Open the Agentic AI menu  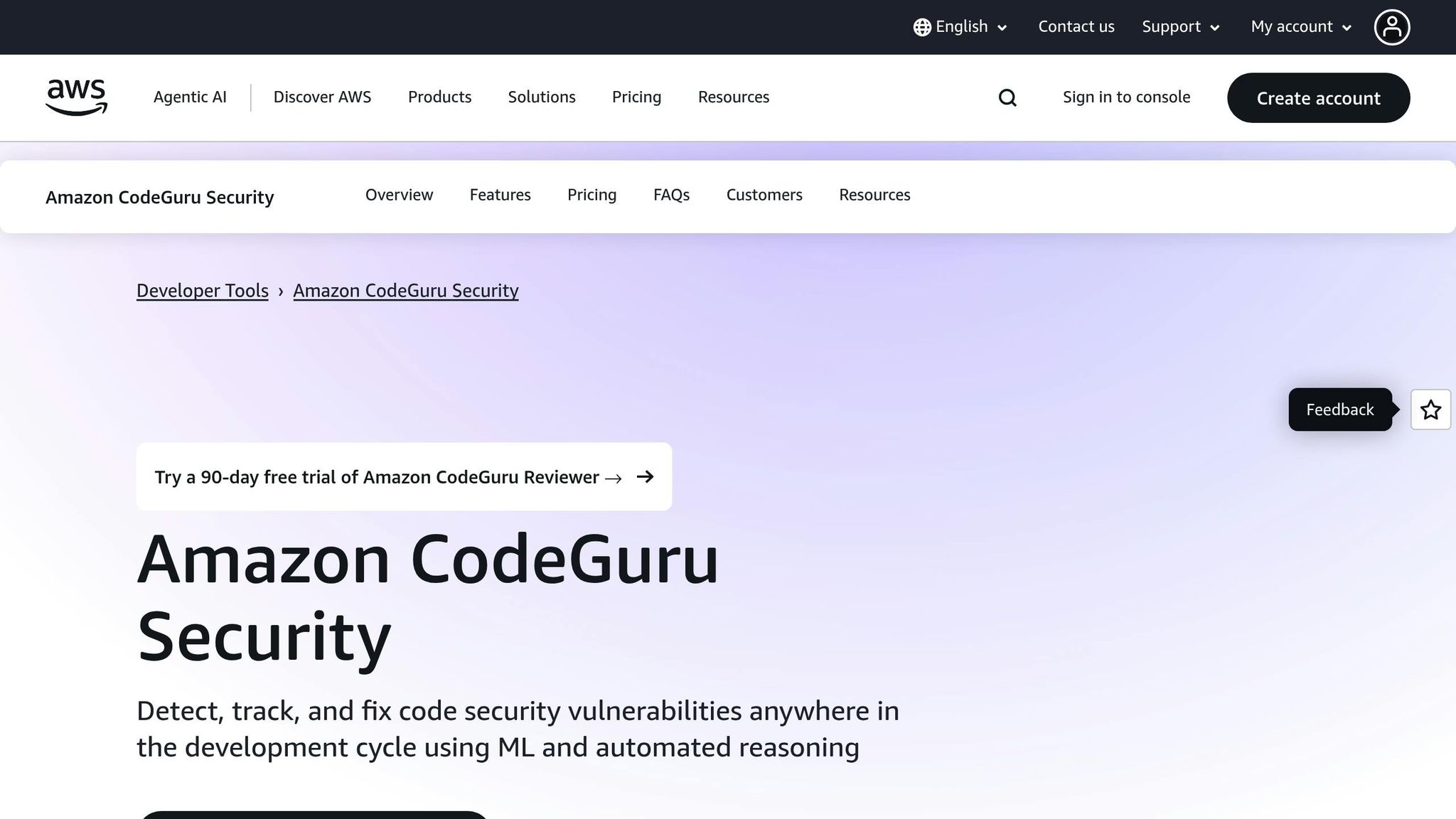(190, 97)
